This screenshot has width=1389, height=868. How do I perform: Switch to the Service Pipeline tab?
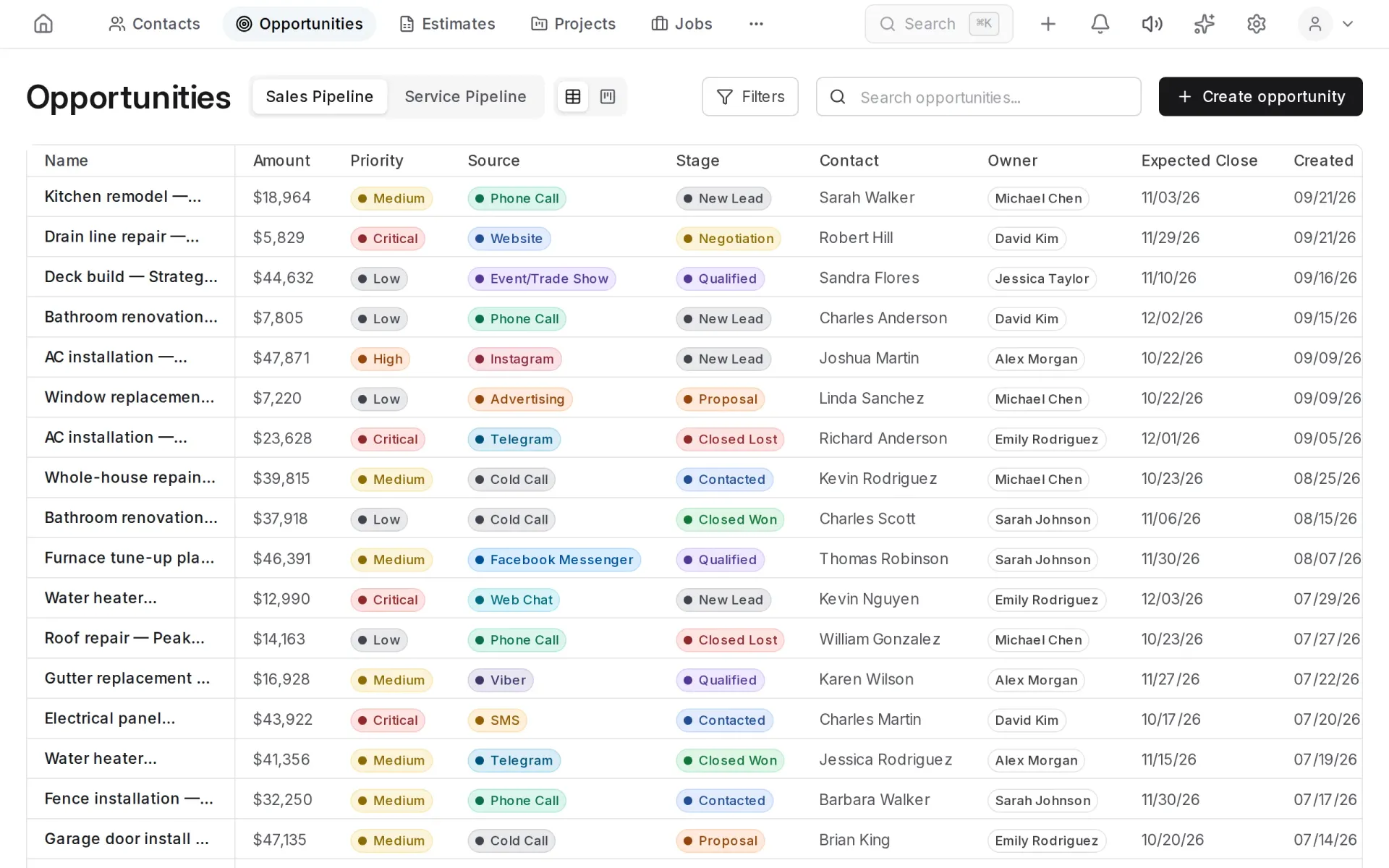[465, 96]
